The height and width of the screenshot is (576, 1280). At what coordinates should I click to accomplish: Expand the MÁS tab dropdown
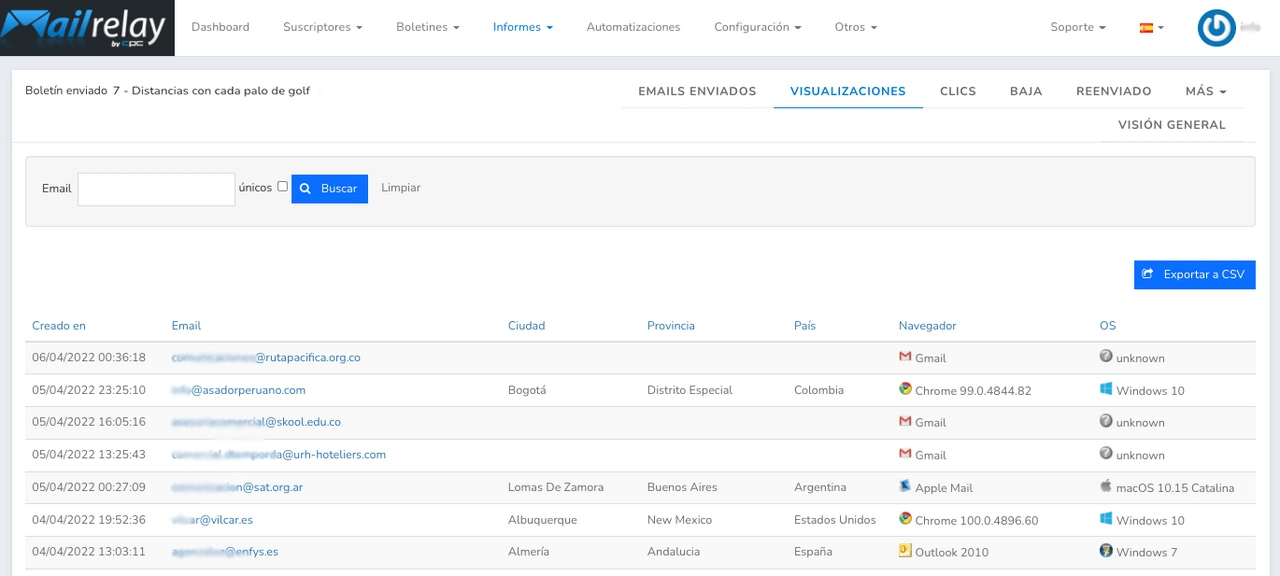(1205, 91)
